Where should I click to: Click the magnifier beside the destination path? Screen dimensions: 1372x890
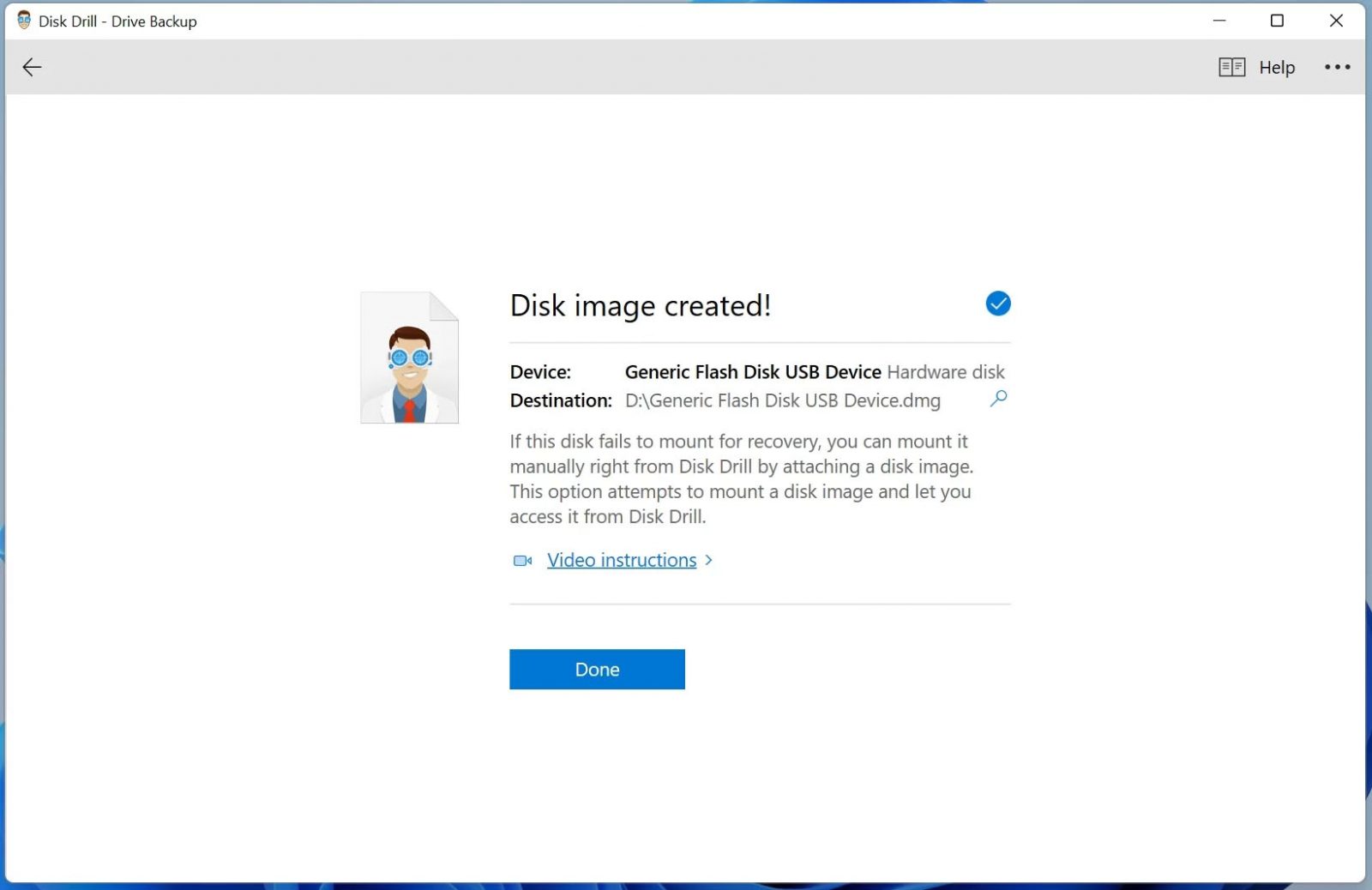[997, 399]
